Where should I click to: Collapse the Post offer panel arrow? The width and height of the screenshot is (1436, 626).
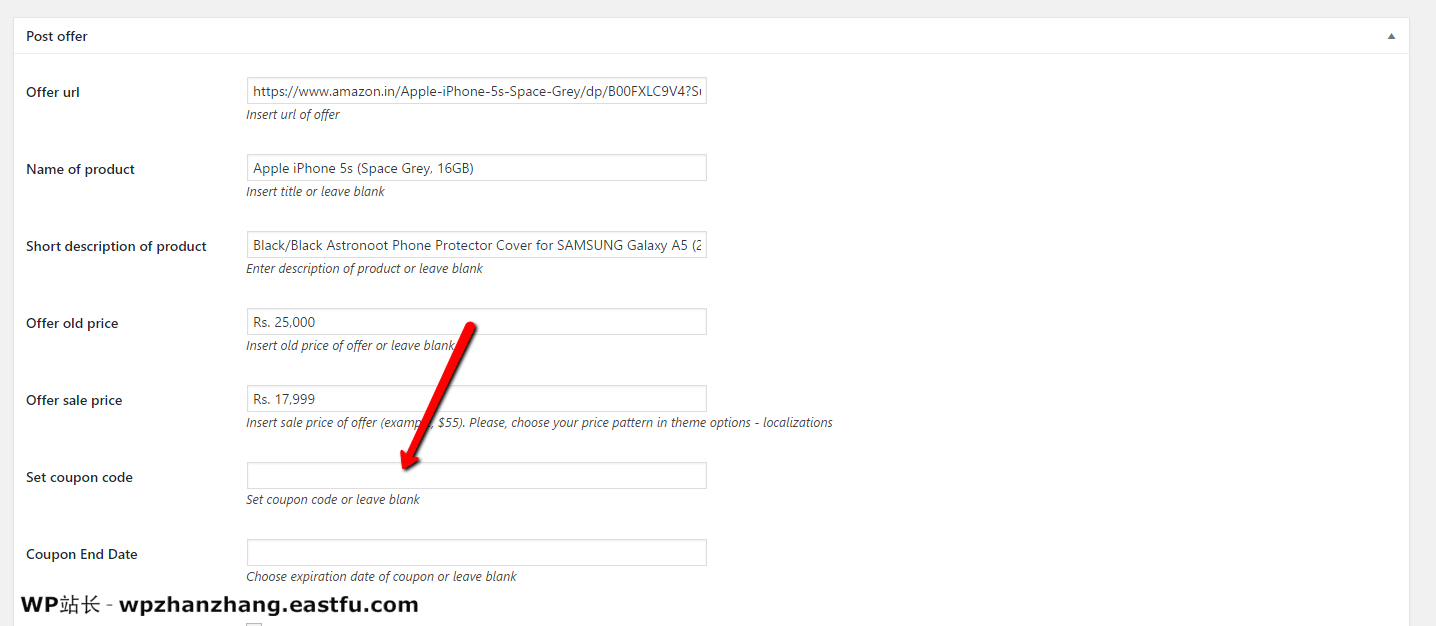click(1391, 36)
